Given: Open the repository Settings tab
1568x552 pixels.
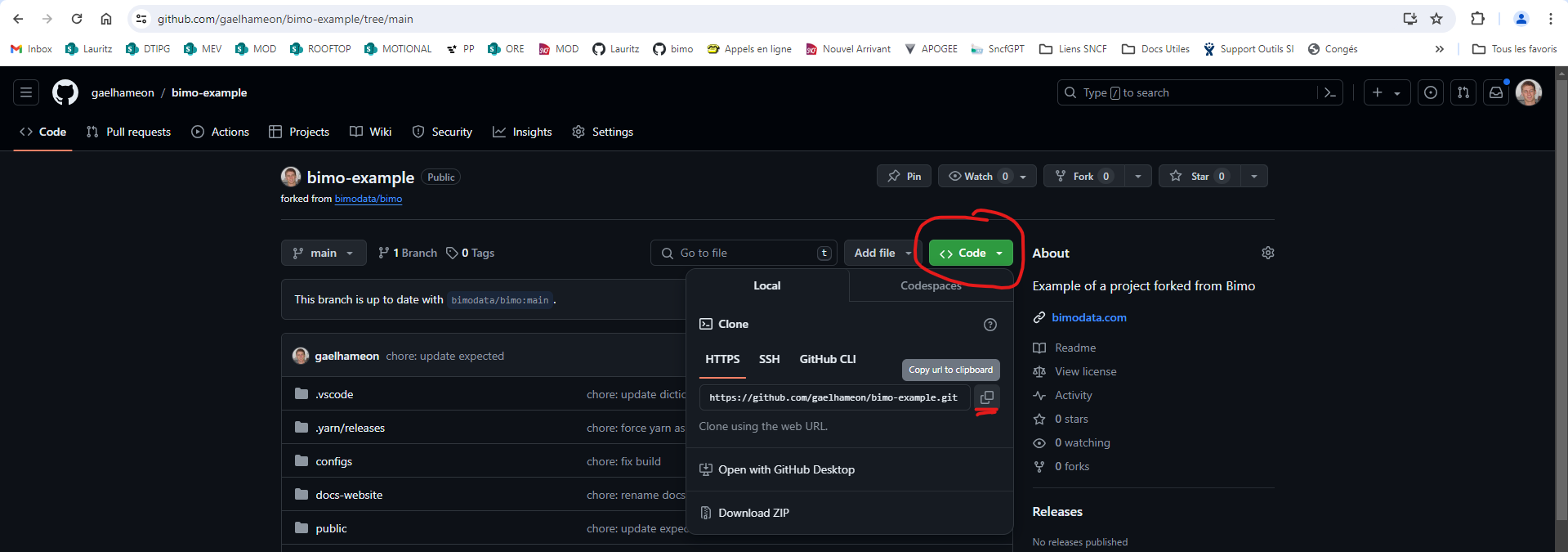Looking at the screenshot, I should 602,132.
